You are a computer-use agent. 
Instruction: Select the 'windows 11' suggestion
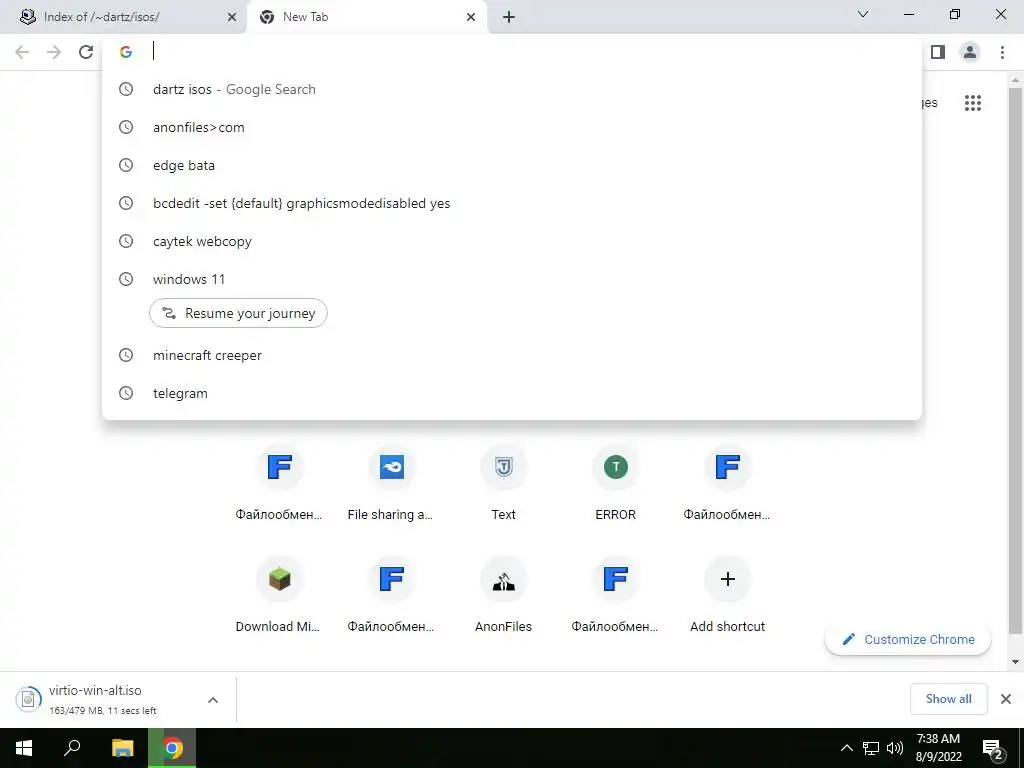pyautogui.click(x=512, y=279)
